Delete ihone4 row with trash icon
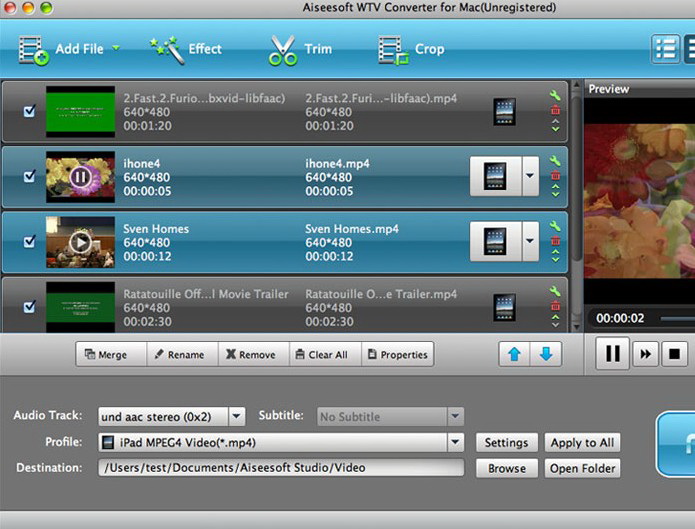 click(555, 176)
